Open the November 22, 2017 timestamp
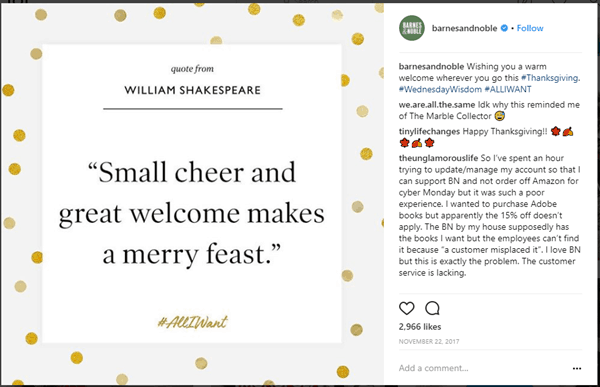Screen dimensions: 600x387 [429, 341]
